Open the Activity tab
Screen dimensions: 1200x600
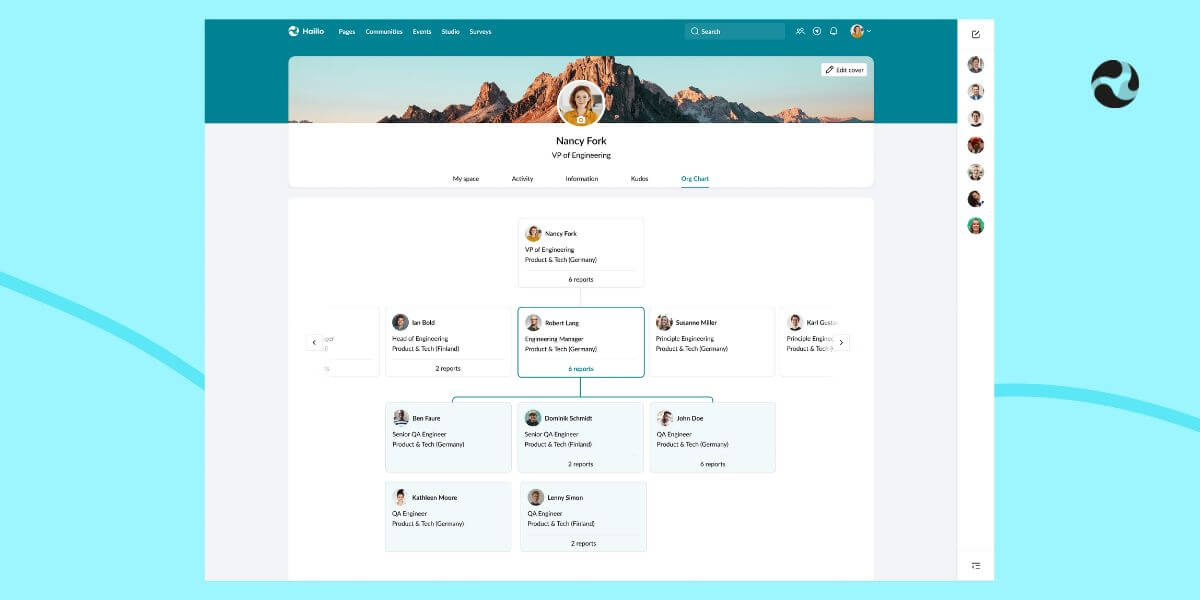pos(522,179)
